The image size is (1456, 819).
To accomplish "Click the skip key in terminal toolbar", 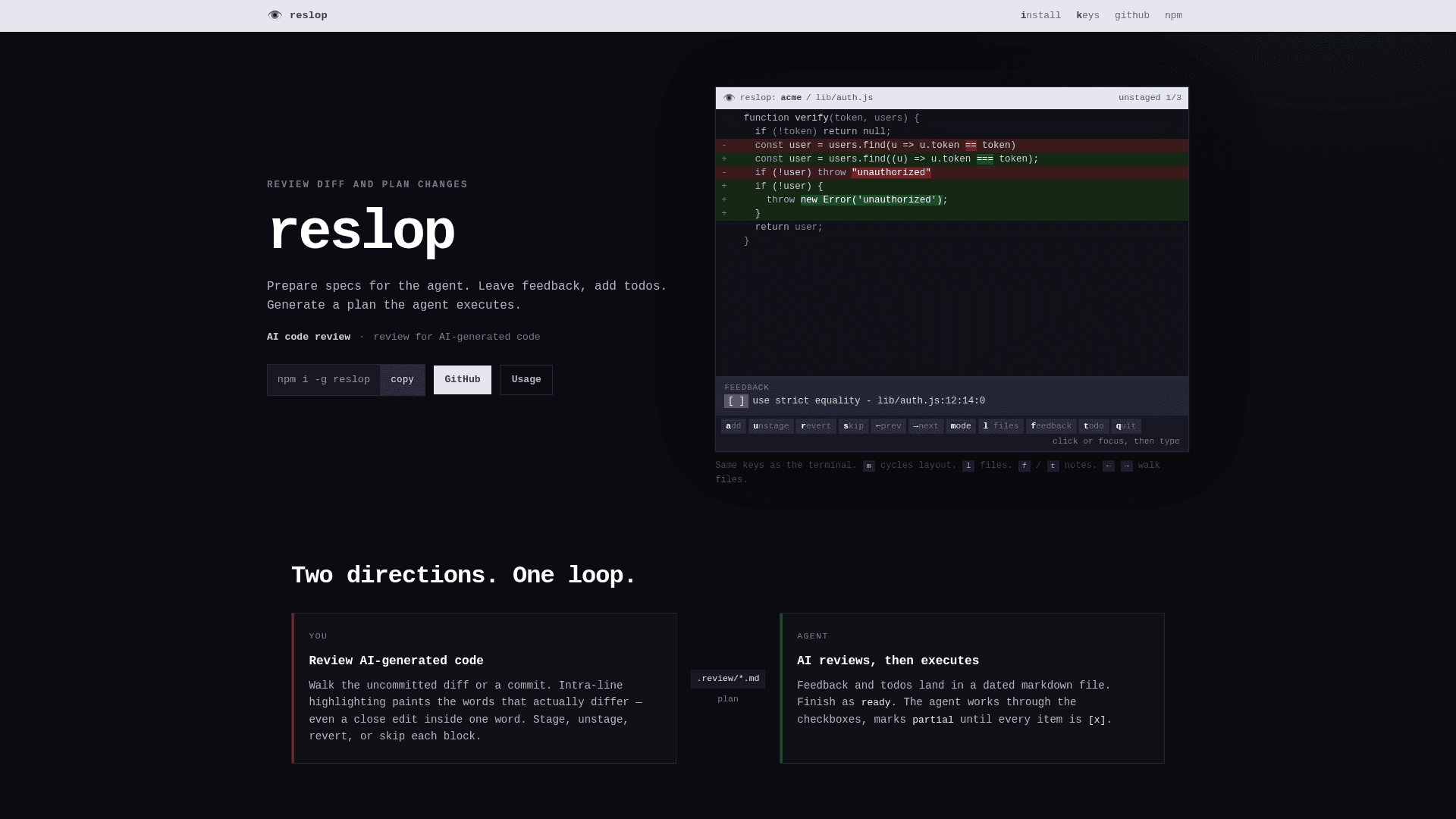I will (853, 426).
